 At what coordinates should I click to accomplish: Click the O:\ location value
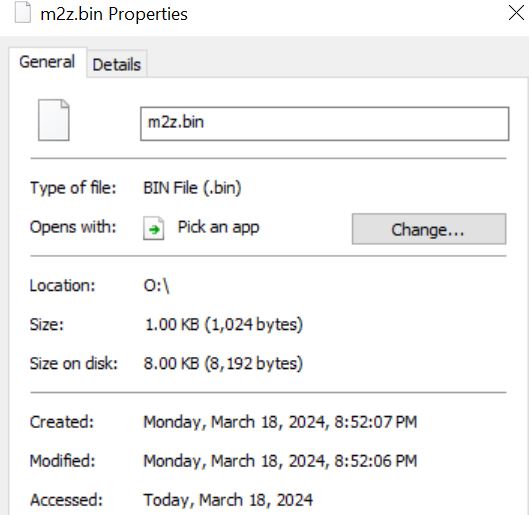click(156, 286)
